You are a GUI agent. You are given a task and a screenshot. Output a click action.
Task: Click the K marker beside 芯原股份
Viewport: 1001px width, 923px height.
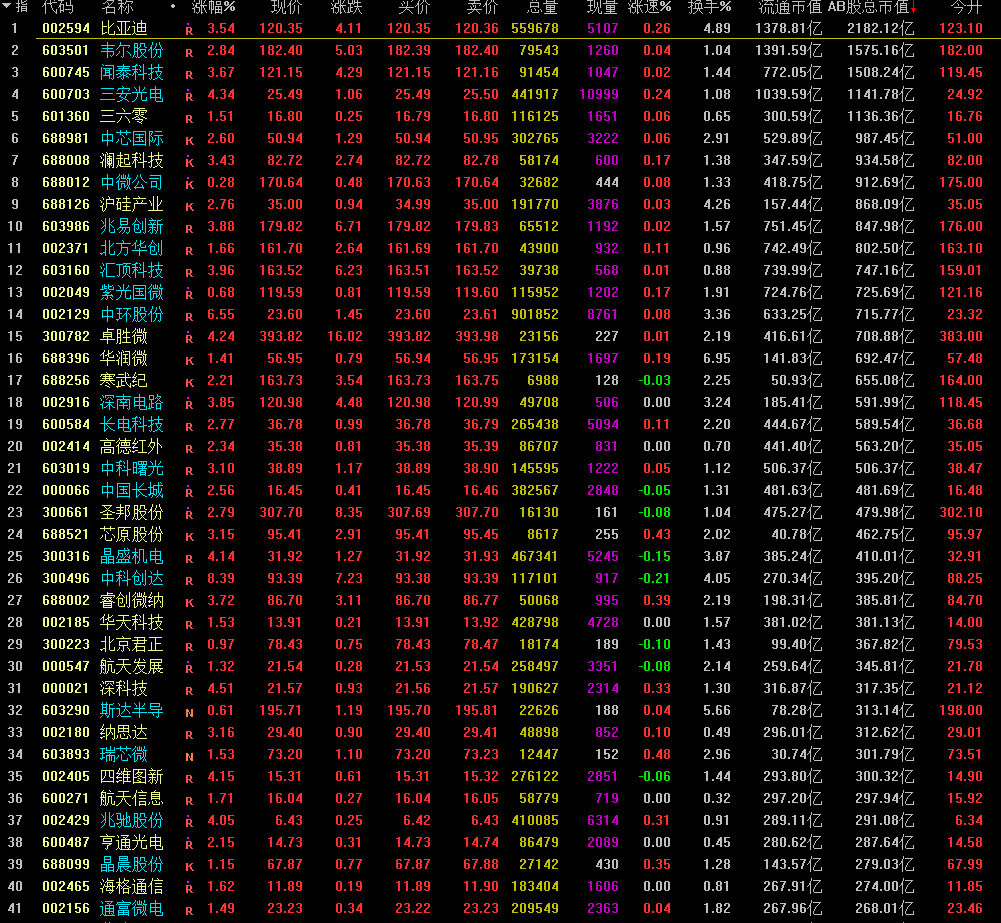[189, 536]
